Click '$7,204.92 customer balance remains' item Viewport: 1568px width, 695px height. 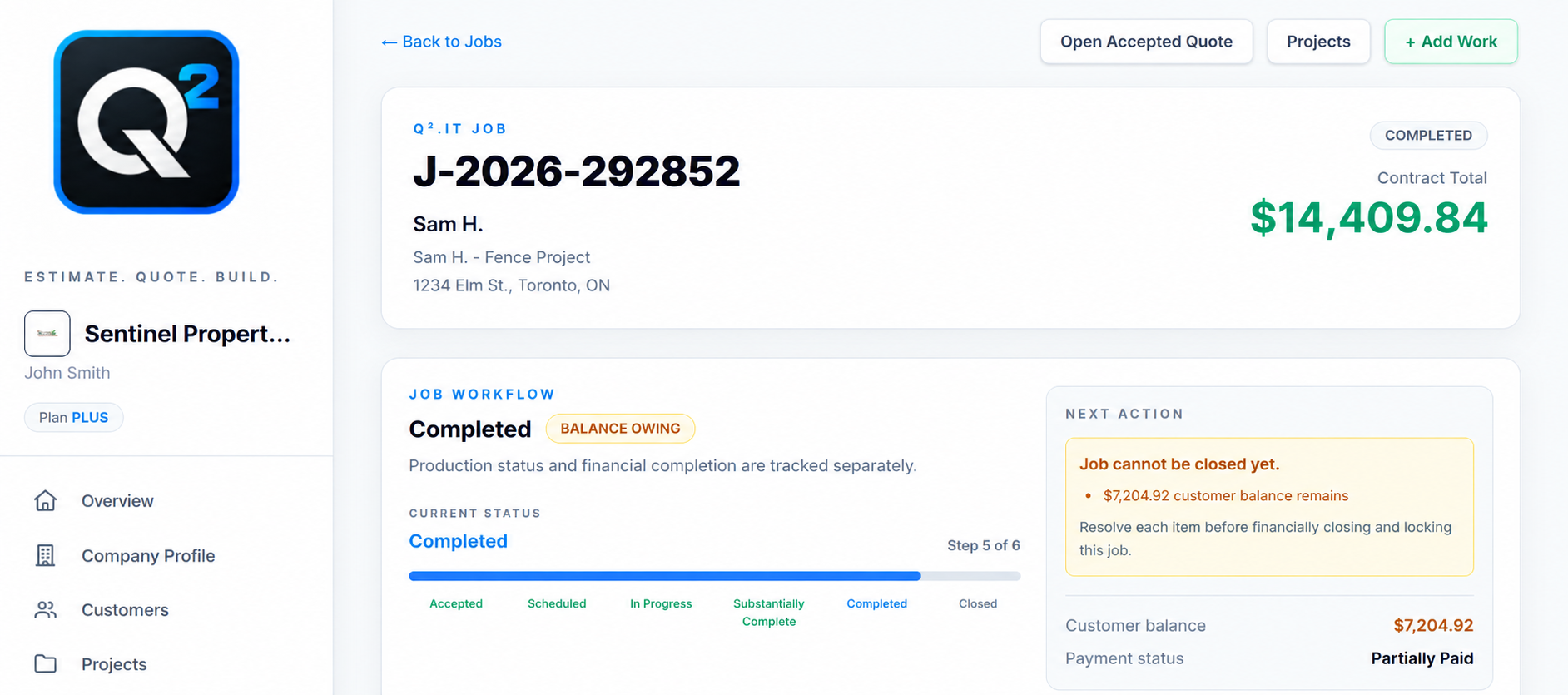(x=1226, y=496)
